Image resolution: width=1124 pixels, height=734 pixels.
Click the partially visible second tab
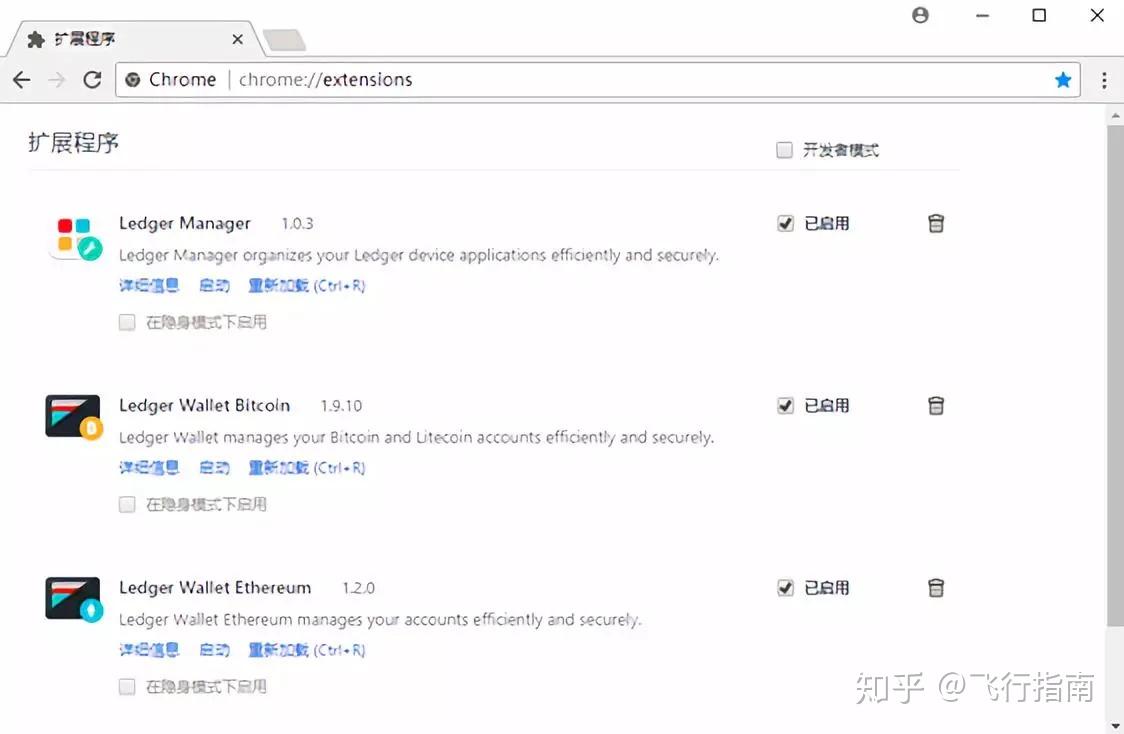tap(283, 39)
